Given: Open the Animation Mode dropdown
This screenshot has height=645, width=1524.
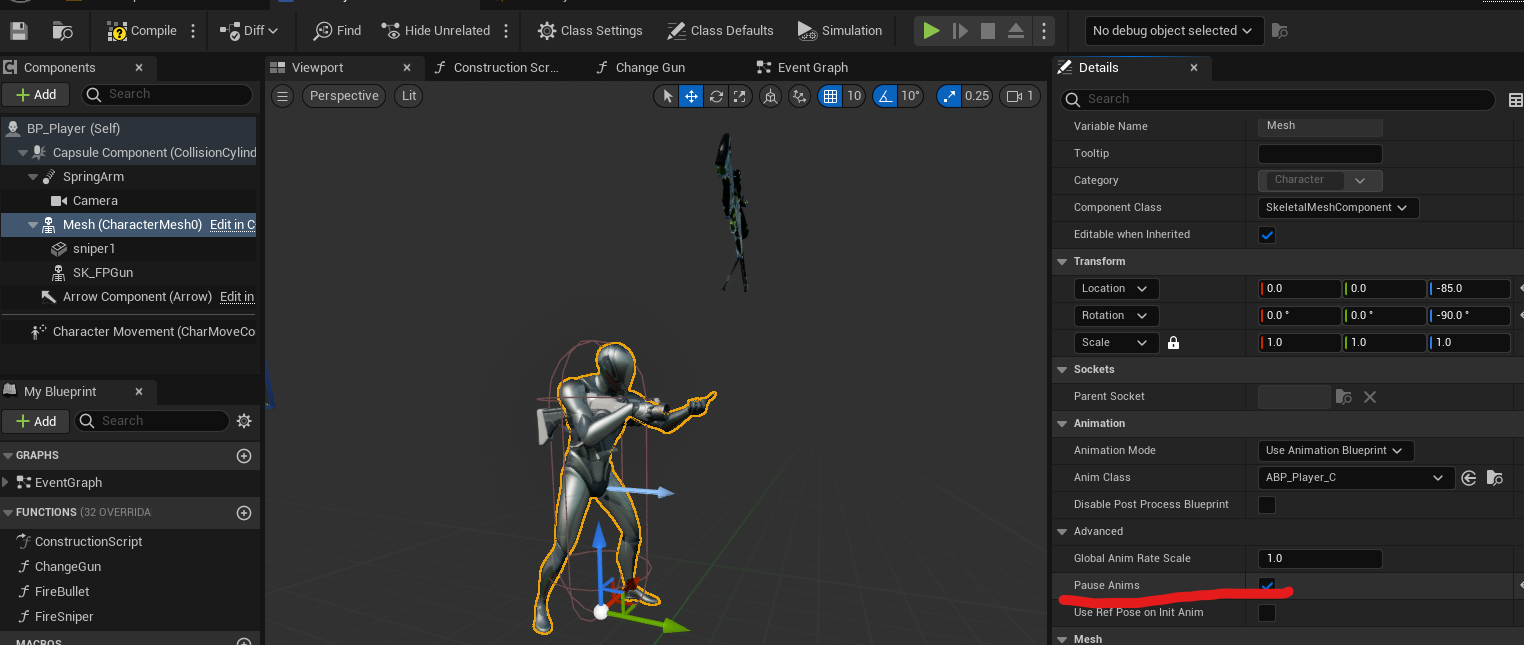Looking at the screenshot, I should coord(1336,450).
